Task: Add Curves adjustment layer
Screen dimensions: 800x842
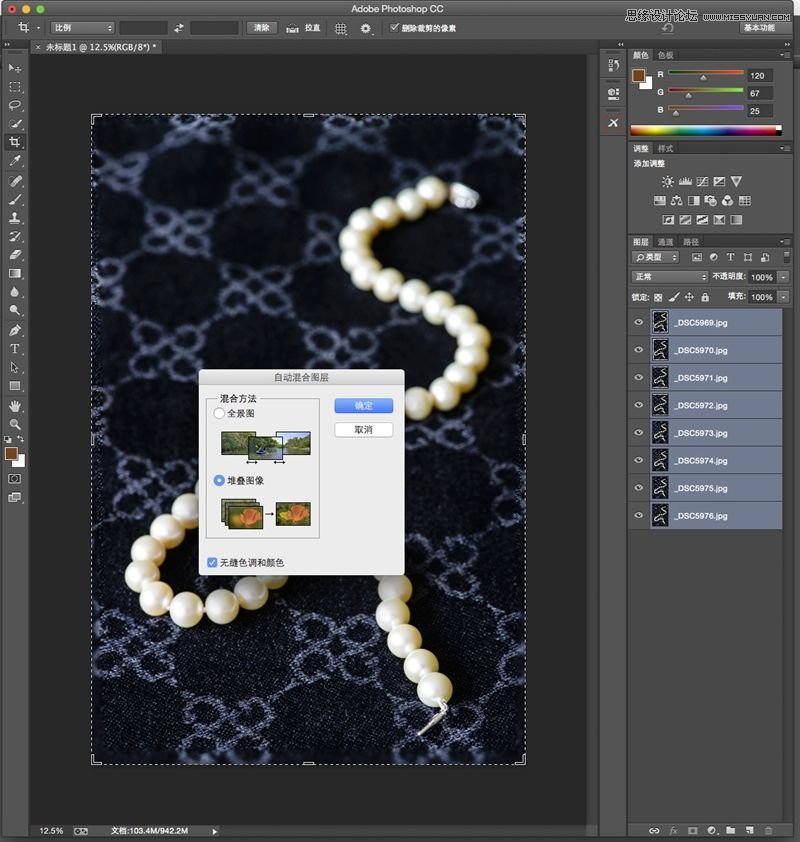Action: point(702,182)
